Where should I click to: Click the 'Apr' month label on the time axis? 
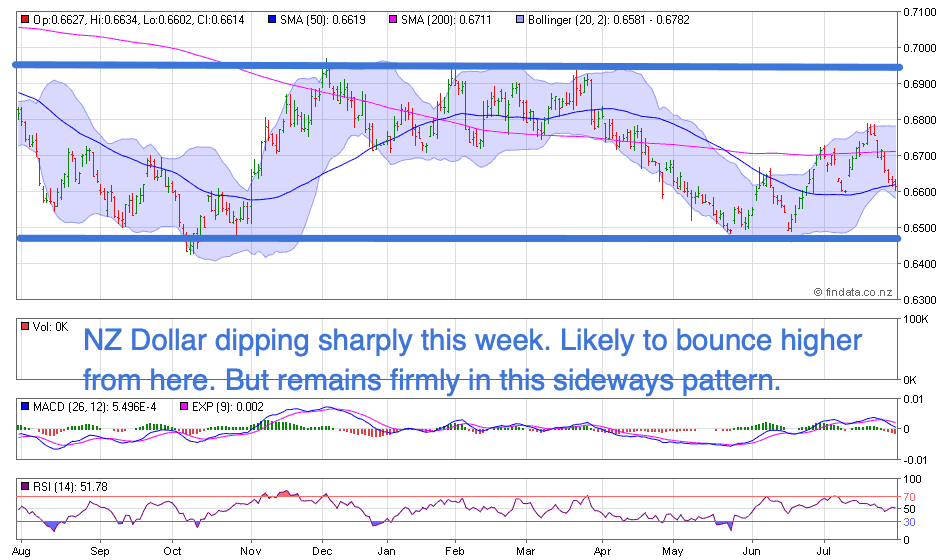coord(602,551)
